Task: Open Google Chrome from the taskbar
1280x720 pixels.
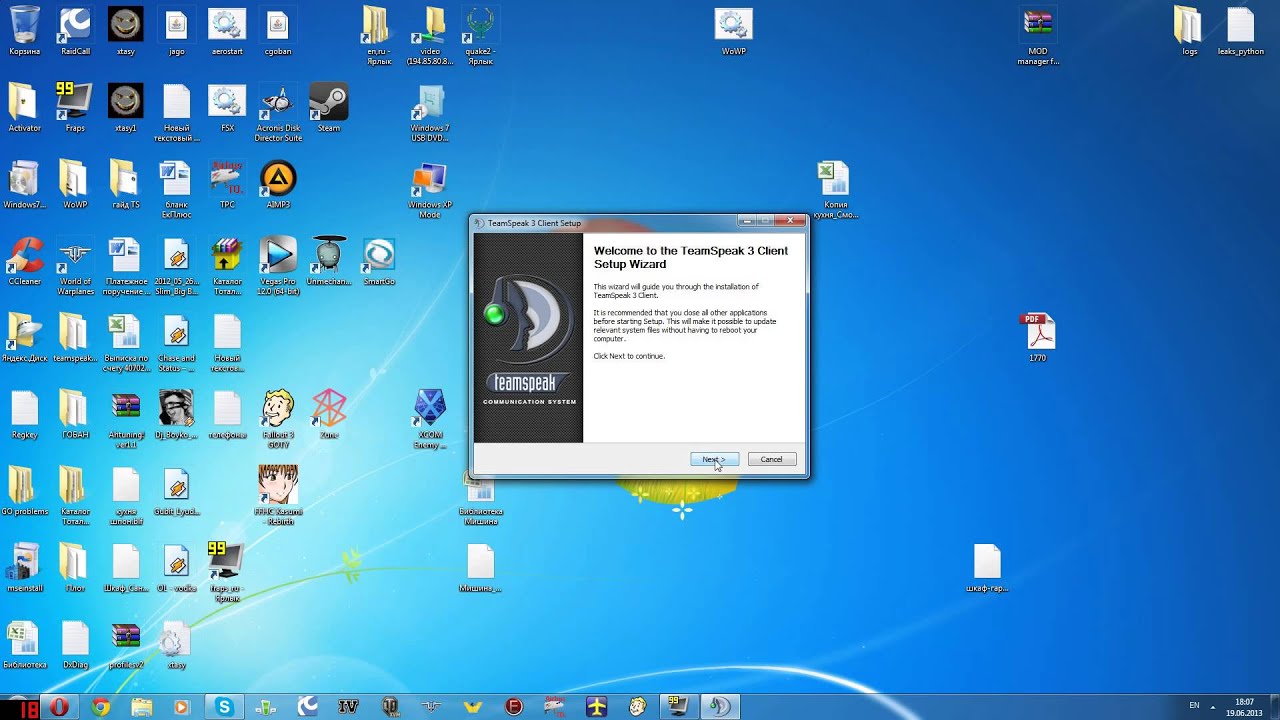Action: 100,707
